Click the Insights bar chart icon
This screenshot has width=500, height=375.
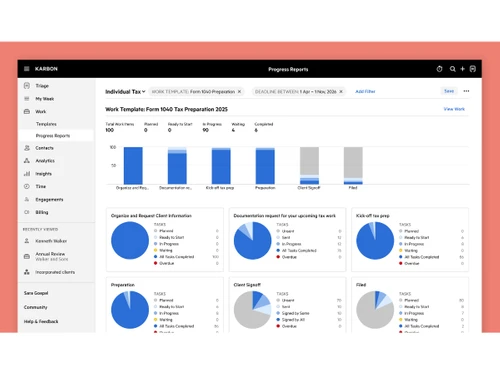click(x=27, y=174)
